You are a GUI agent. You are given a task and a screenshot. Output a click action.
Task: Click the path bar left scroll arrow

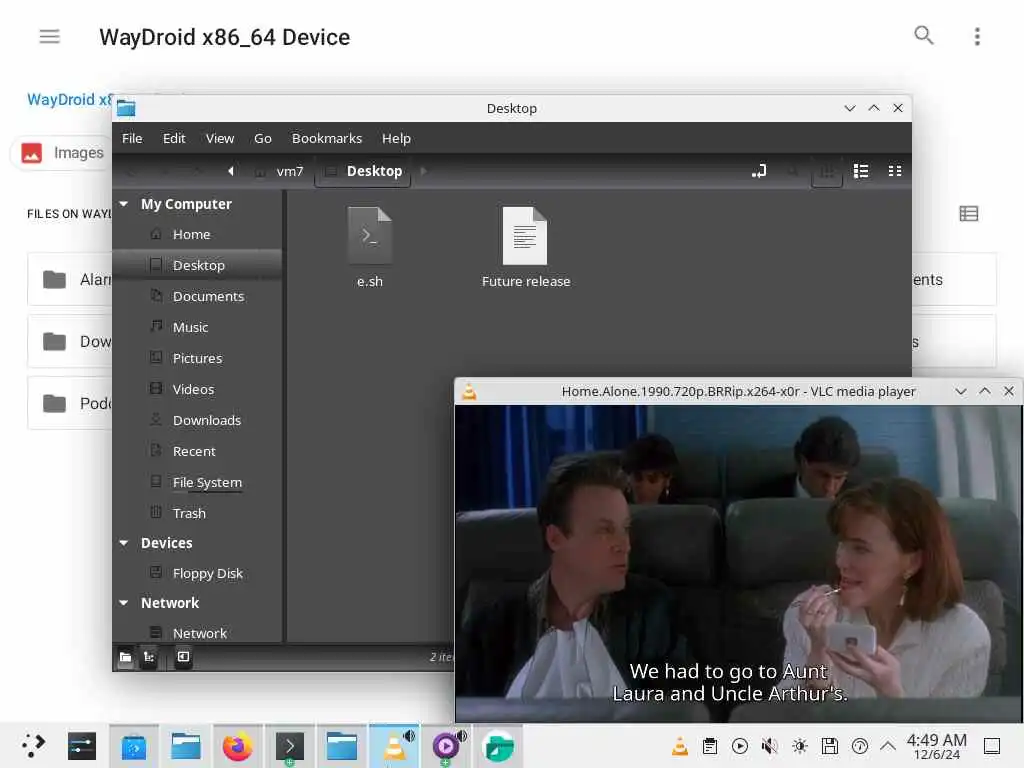point(231,171)
